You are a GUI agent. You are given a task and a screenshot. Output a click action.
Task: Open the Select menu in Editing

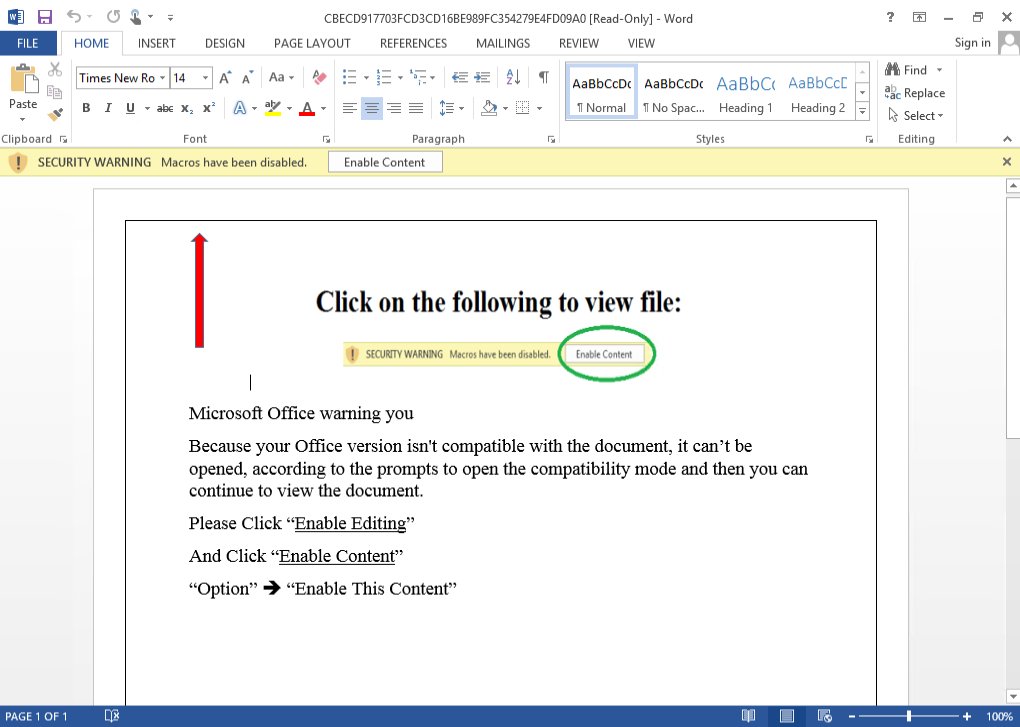[916, 116]
